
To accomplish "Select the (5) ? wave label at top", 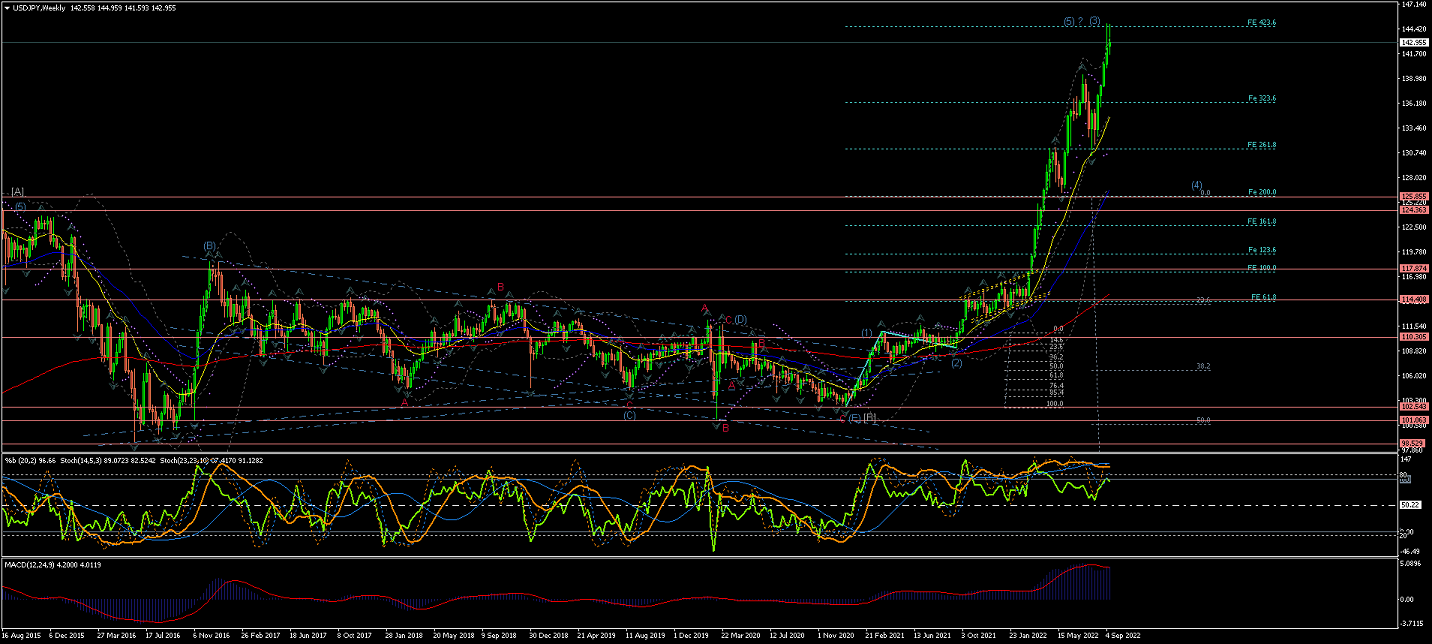I will tap(1072, 21).
